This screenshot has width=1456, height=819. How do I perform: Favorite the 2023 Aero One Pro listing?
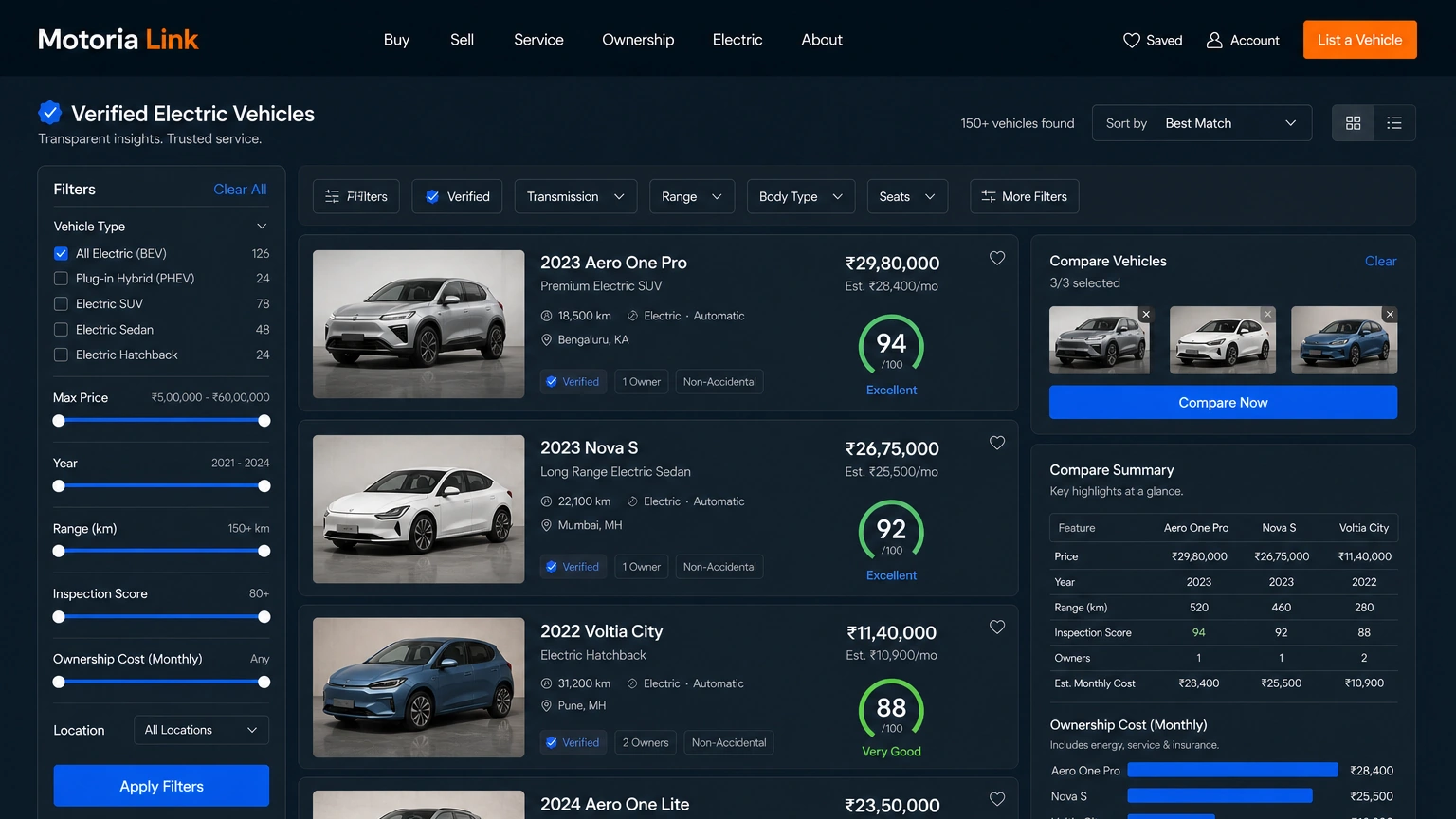(x=997, y=258)
